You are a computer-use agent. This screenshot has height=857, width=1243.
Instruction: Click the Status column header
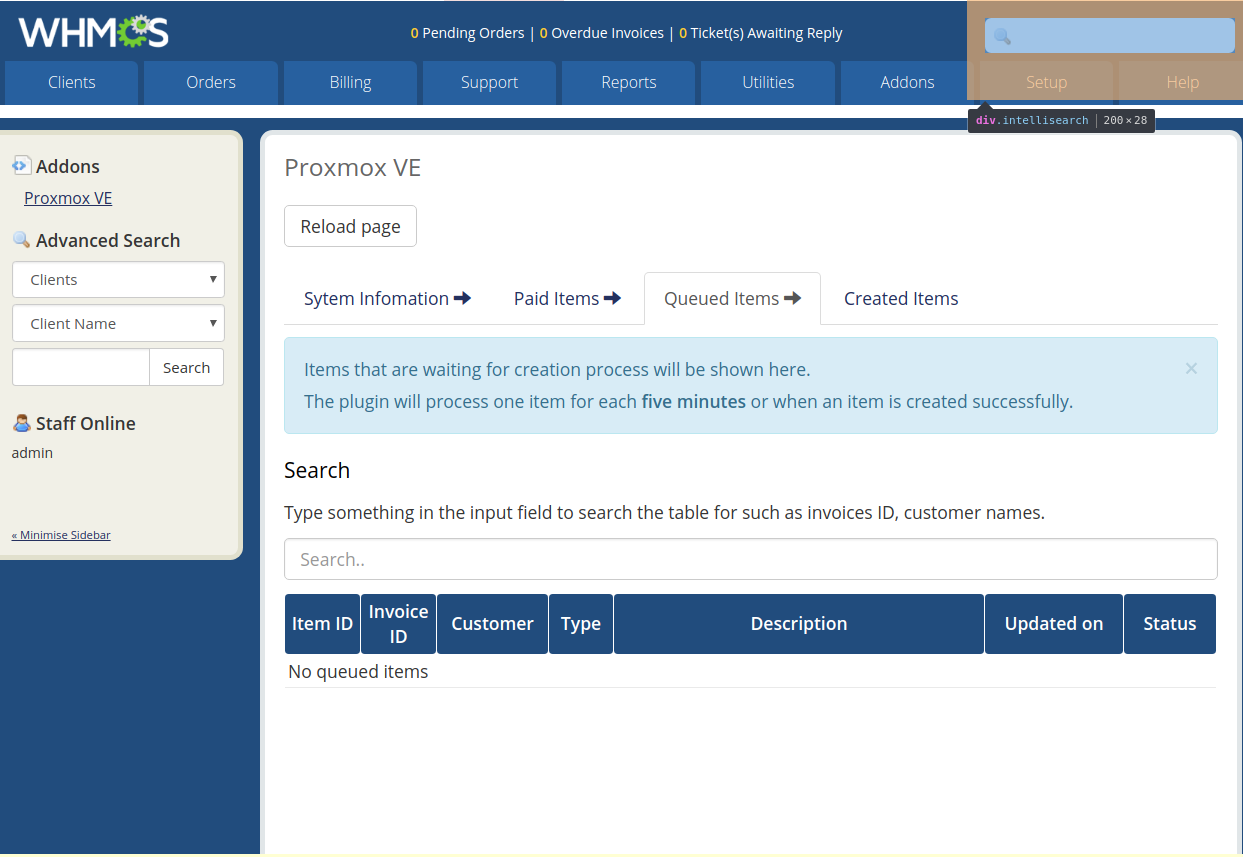click(1170, 624)
